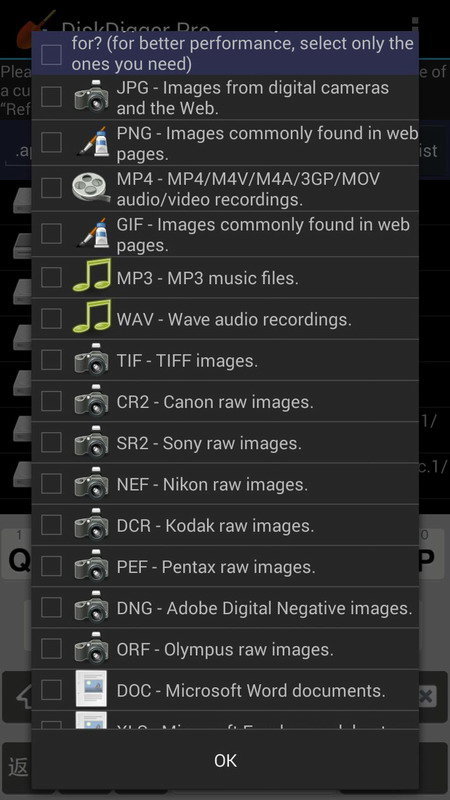
Task: Click 'MP3 - MP3 music files.' text
Action: point(208,278)
